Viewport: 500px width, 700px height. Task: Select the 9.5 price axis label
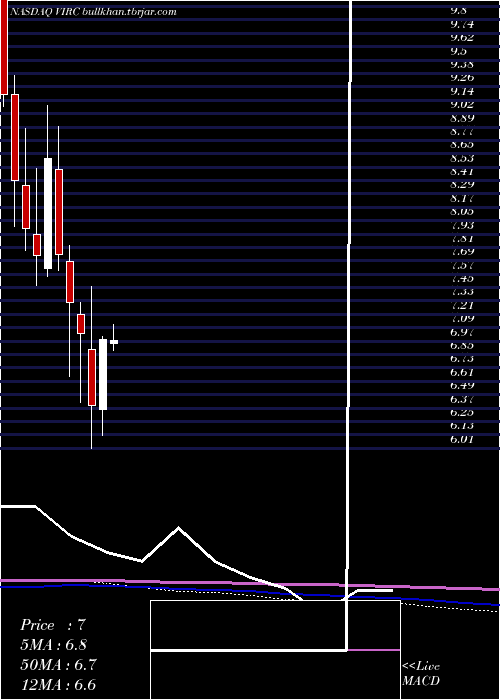pyautogui.click(x=458, y=51)
